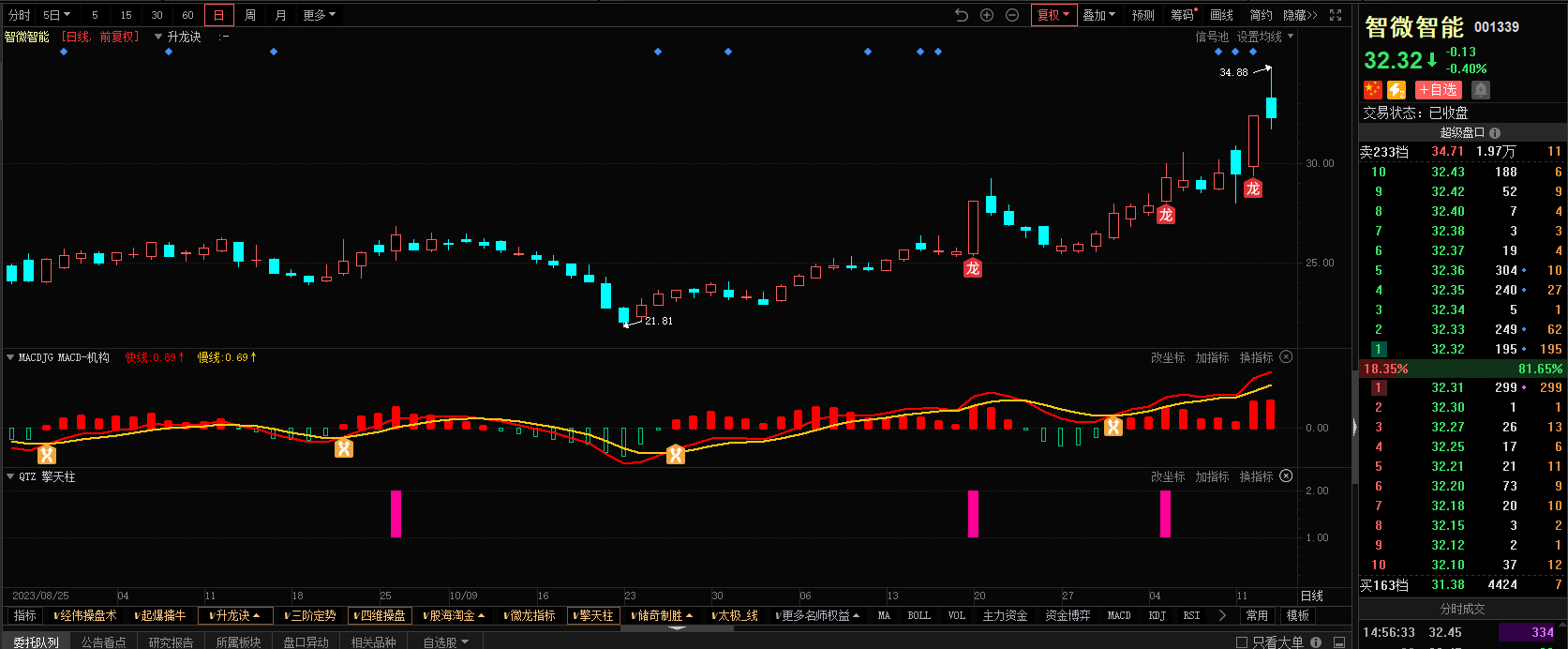Click the lightning bolt badge icon
This screenshot has height=649, width=1568.
point(1396,90)
